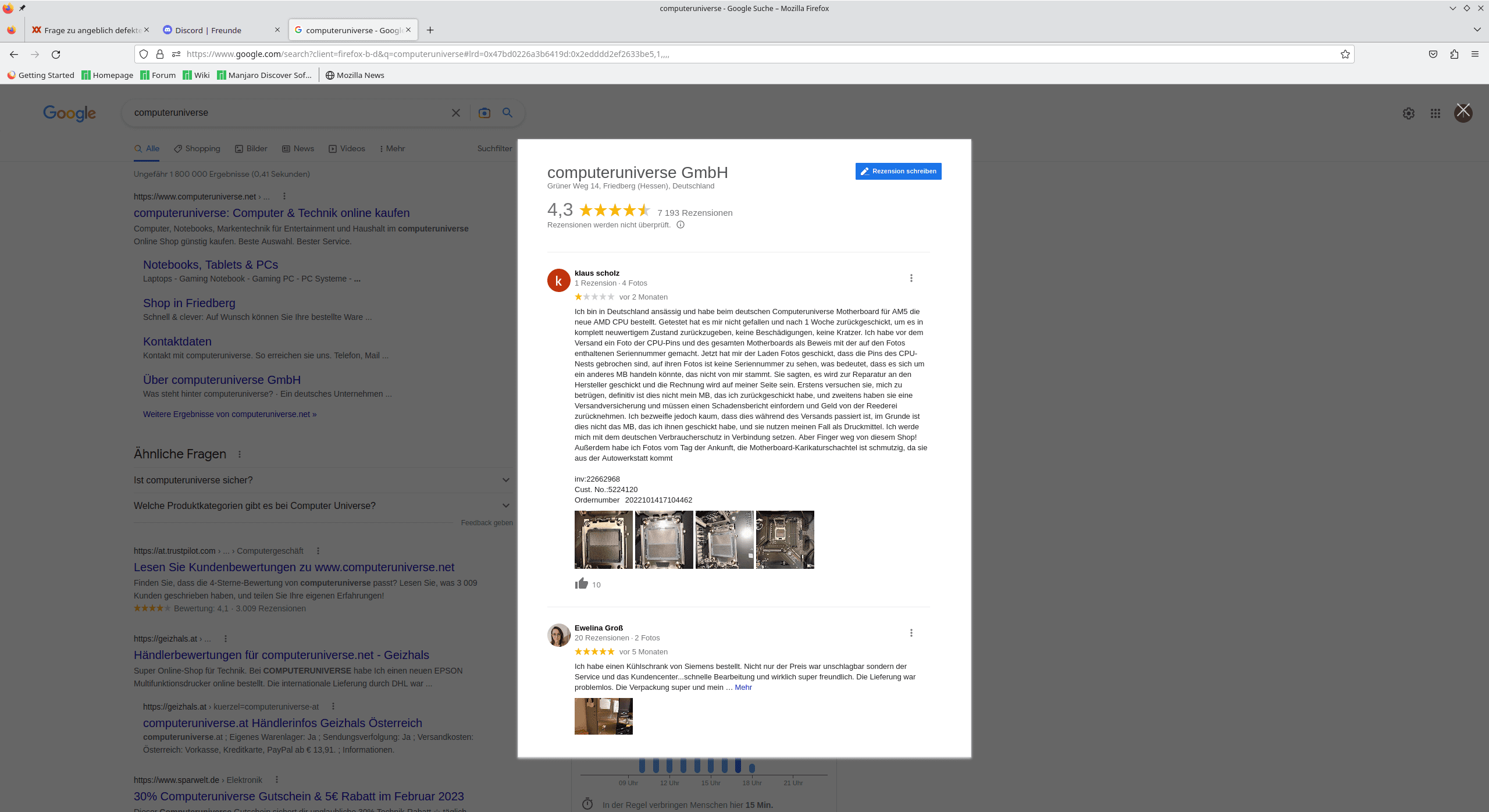Open Shop in Friedberg sitelink
The width and height of the screenshot is (1489, 812).
[x=189, y=303]
